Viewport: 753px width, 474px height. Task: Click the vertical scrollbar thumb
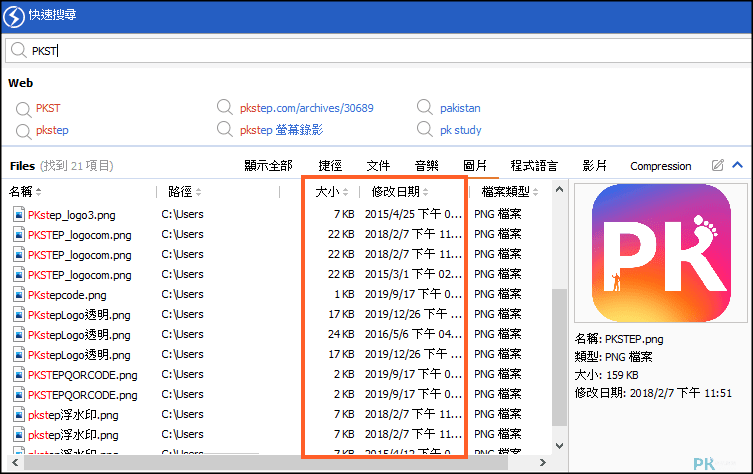coord(559,357)
